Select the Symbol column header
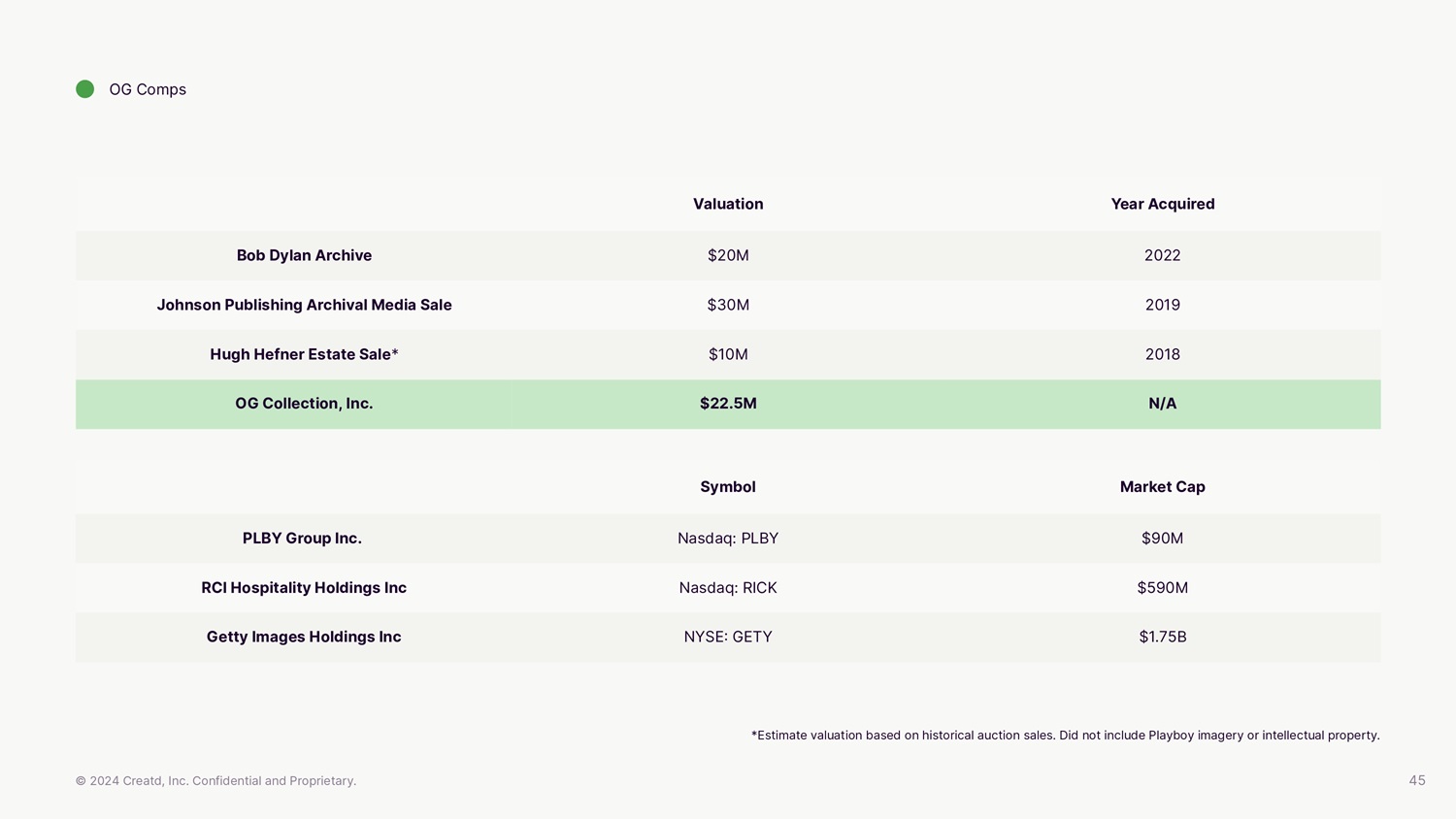 coord(728,487)
